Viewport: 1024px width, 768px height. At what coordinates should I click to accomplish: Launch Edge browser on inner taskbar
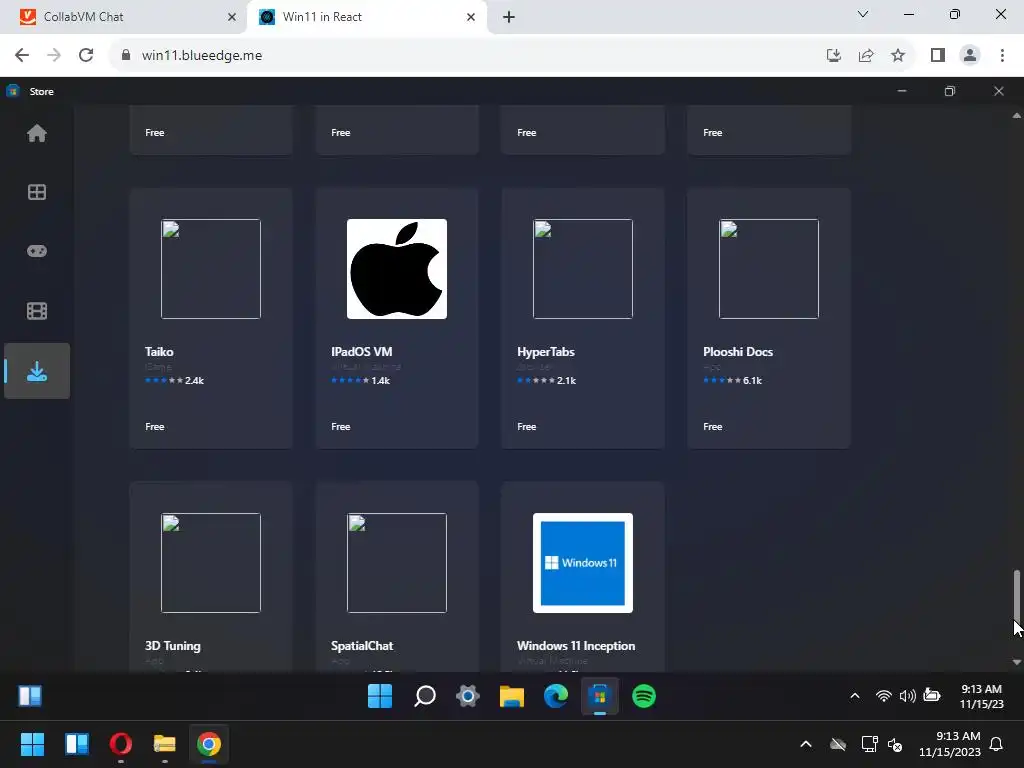coord(556,696)
